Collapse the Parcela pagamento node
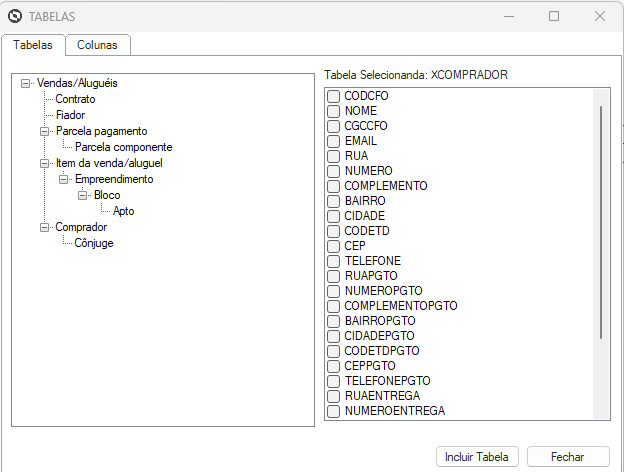 pos(45,131)
